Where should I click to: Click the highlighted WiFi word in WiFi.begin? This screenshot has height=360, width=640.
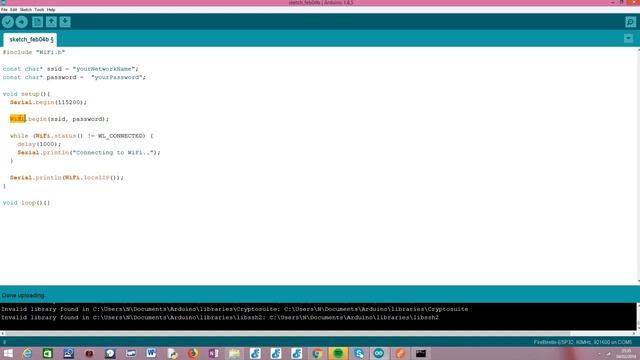18,119
